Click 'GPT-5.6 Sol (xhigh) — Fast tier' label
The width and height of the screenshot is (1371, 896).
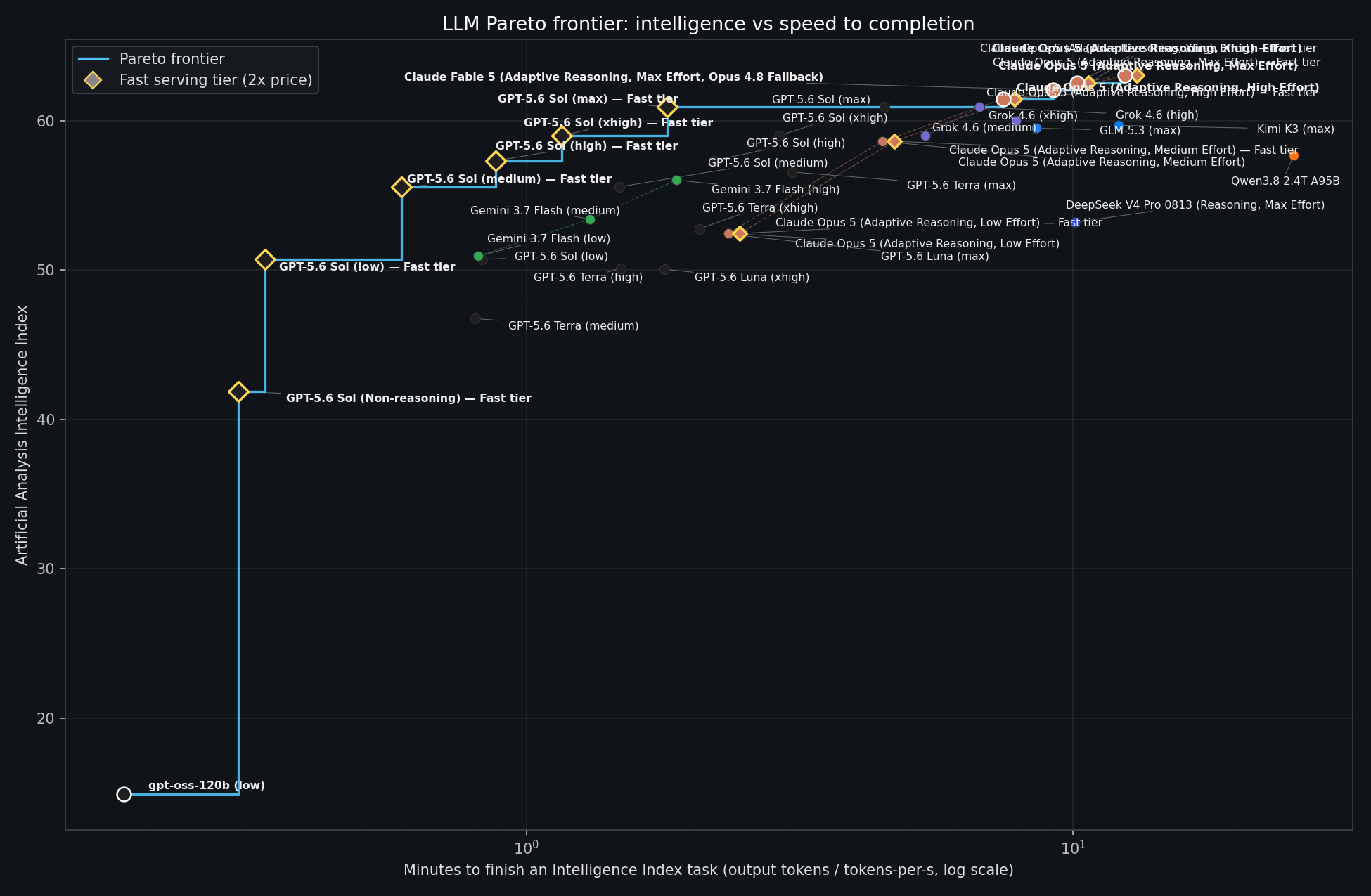point(618,123)
